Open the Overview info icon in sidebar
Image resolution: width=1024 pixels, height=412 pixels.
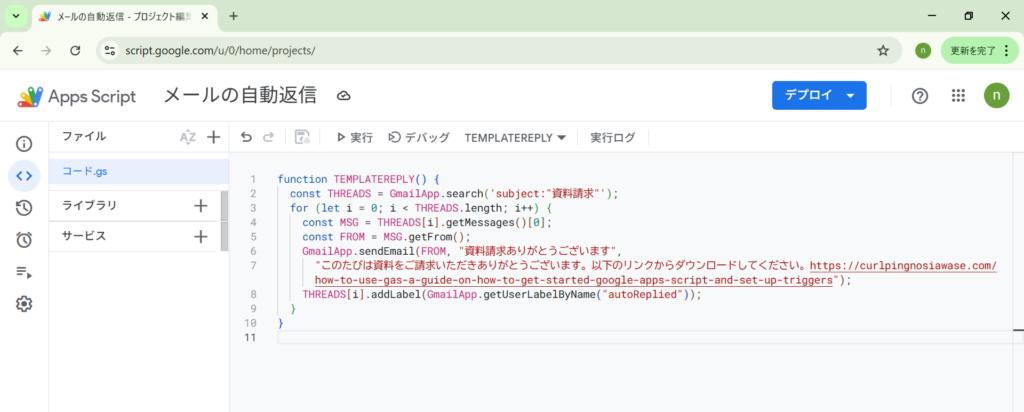[24, 144]
